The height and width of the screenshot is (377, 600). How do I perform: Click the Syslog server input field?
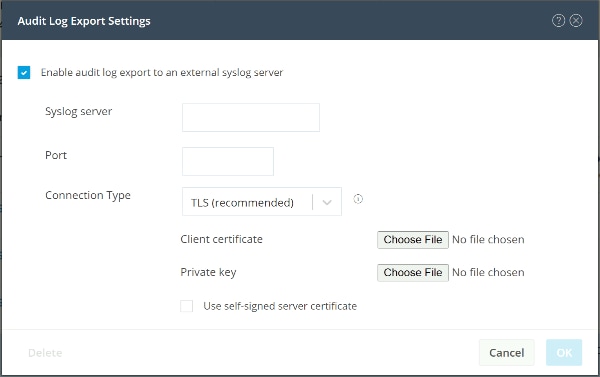point(251,118)
